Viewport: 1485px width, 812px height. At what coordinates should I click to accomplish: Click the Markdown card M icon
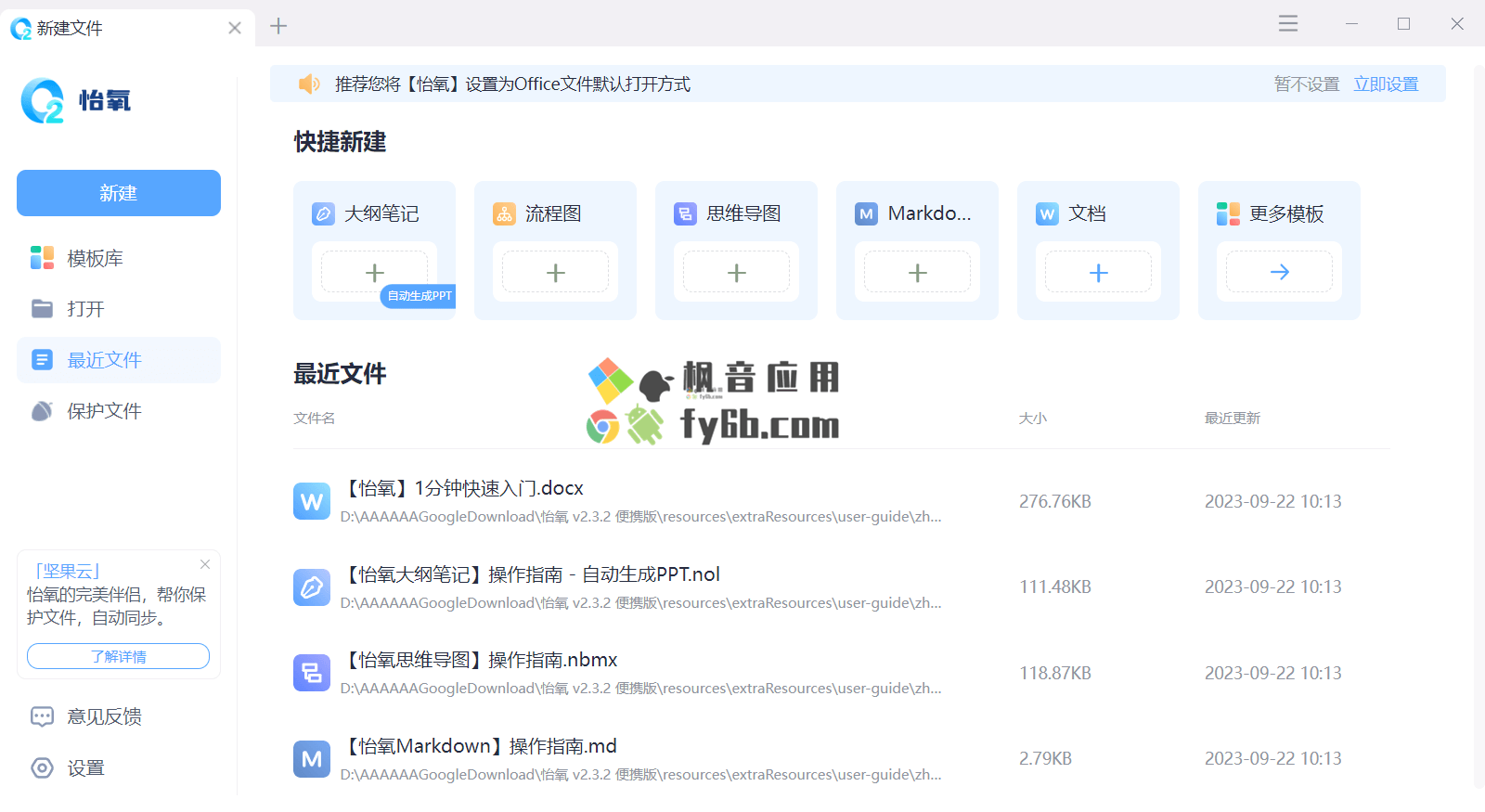[x=866, y=214]
